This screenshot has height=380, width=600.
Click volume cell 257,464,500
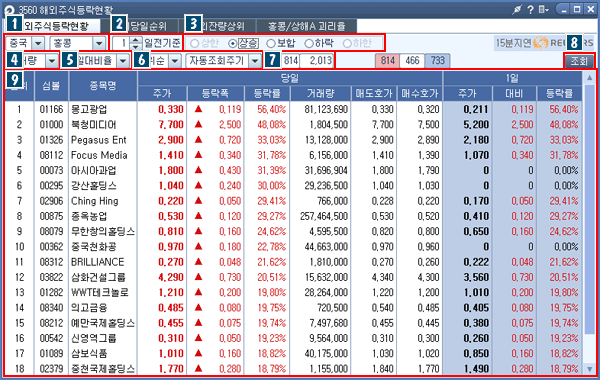(x=324, y=216)
